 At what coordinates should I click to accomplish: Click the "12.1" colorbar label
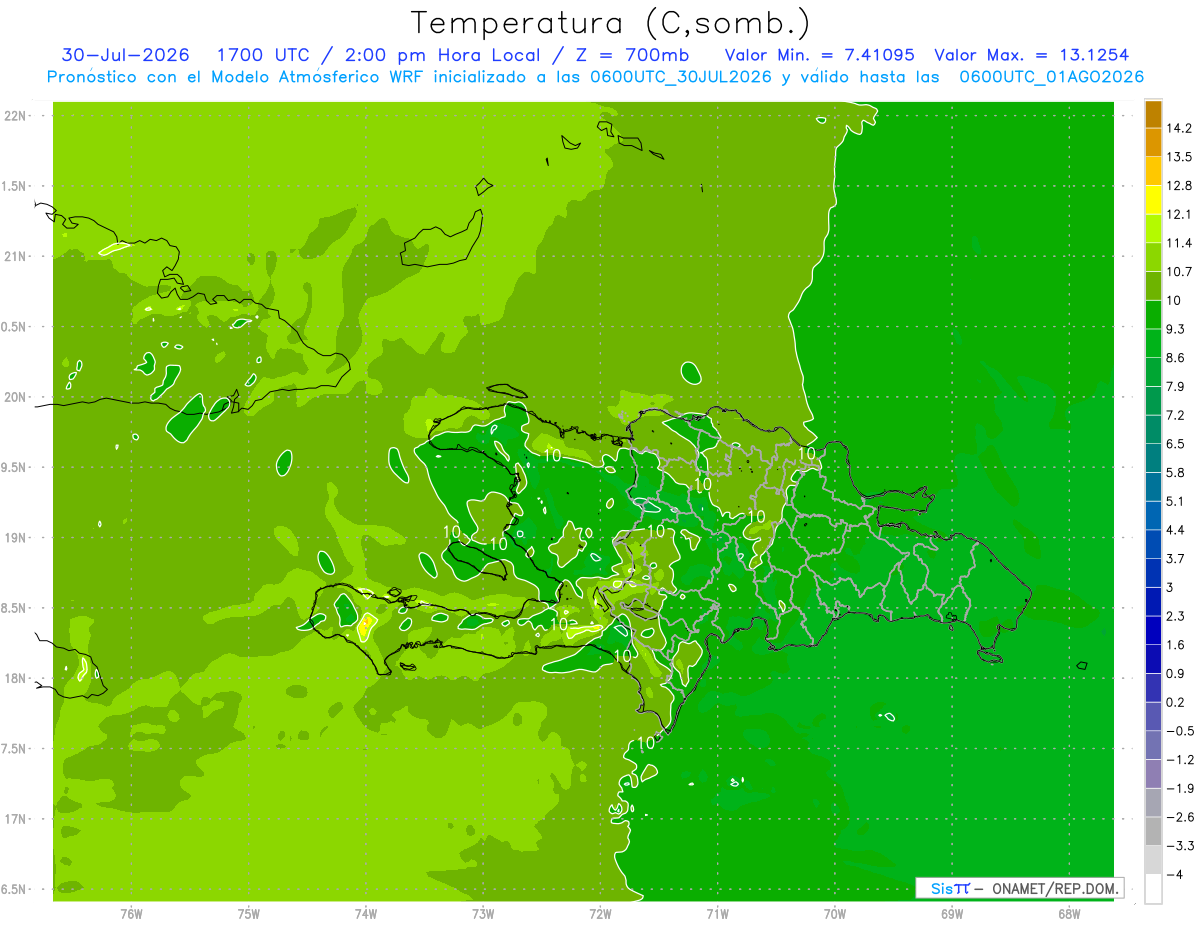click(1179, 214)
